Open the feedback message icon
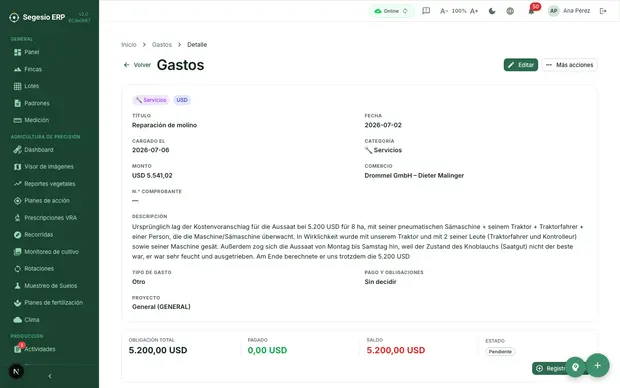 [x=426, y=11]
